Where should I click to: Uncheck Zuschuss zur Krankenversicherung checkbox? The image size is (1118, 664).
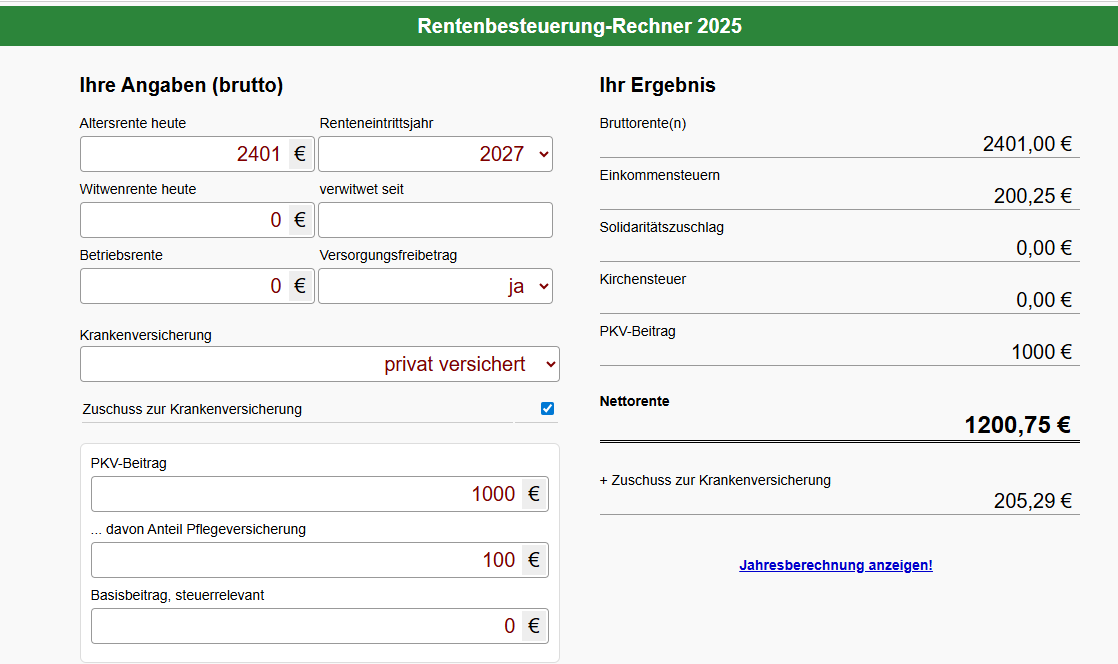click(x=547, y=408)
